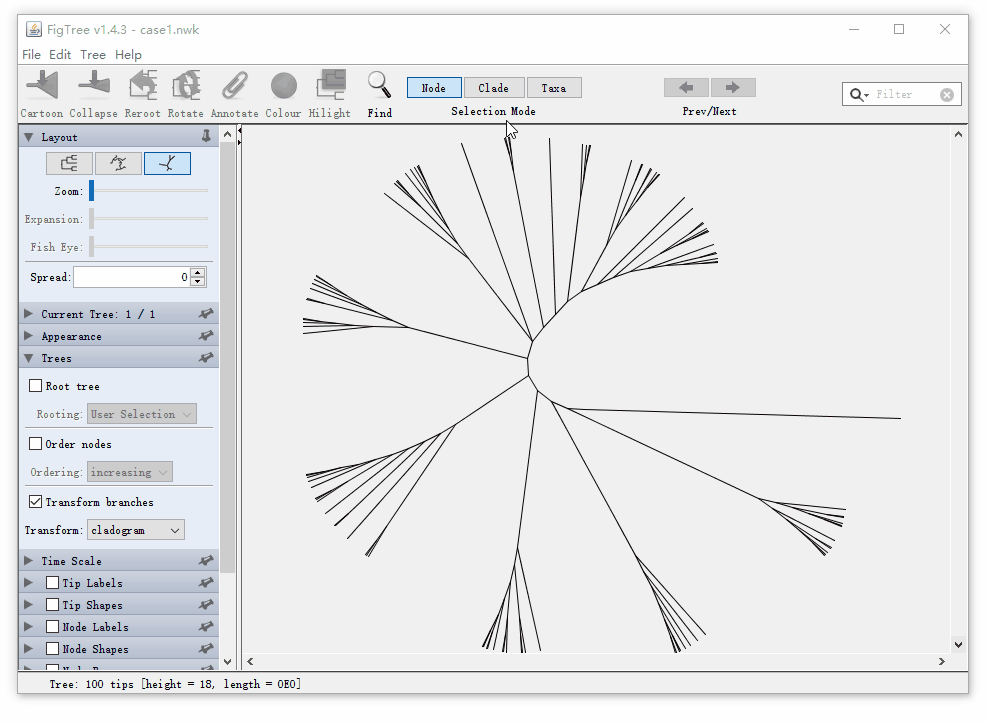Select rectangular tree layout icon
The width and height of the screenshot is (988, 724).
(x=69, y=164)
